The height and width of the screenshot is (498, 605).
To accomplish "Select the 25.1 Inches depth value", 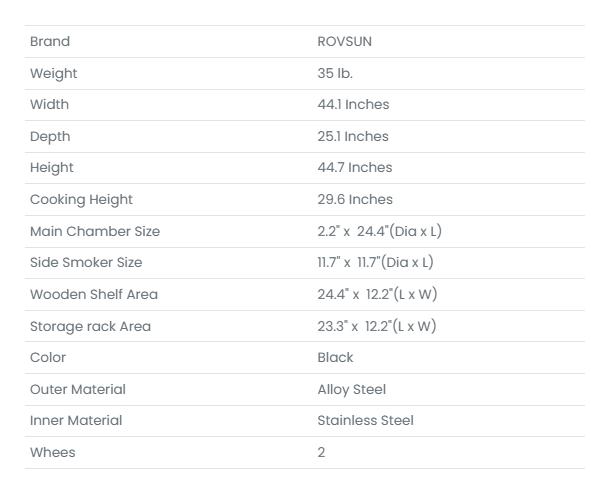I will 353,136.
